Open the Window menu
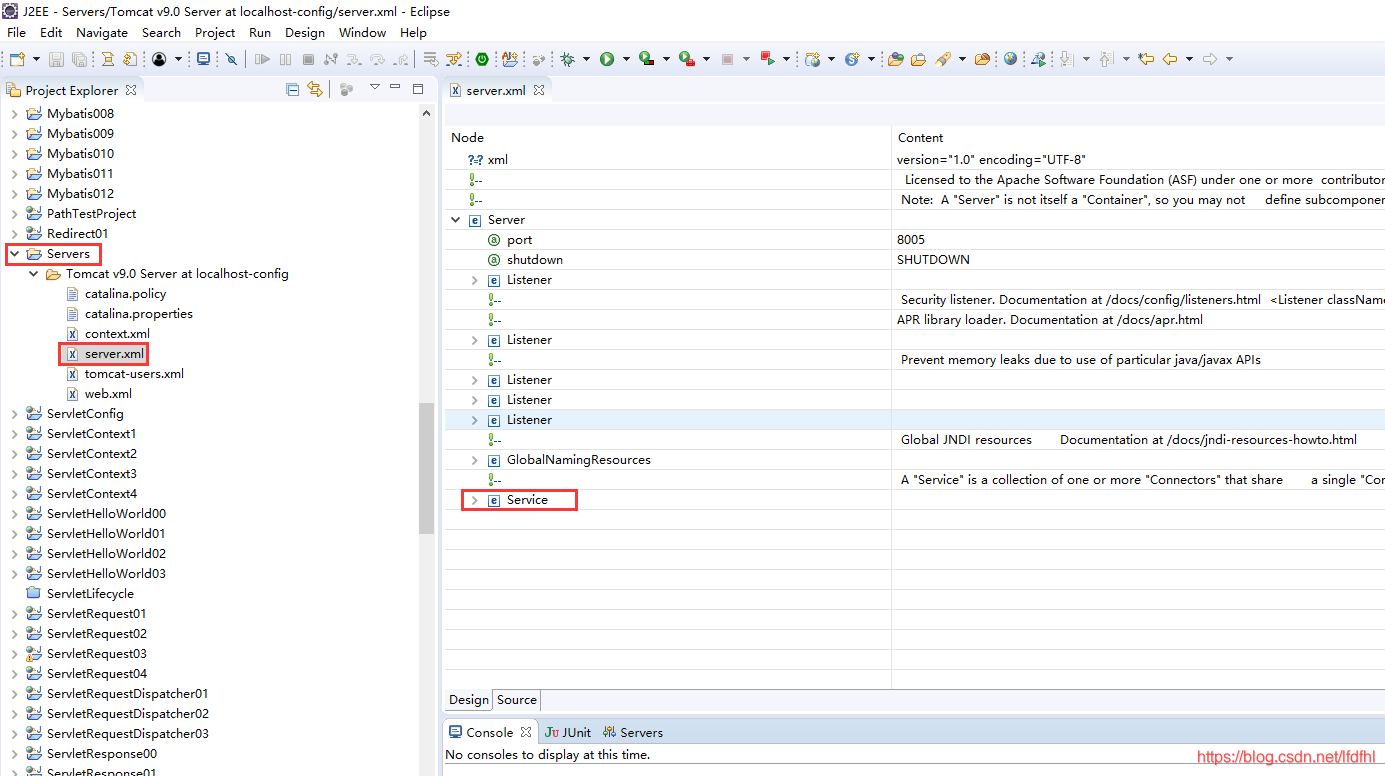The height and width of the screenshot is (776, 1385). pos(362,32)
